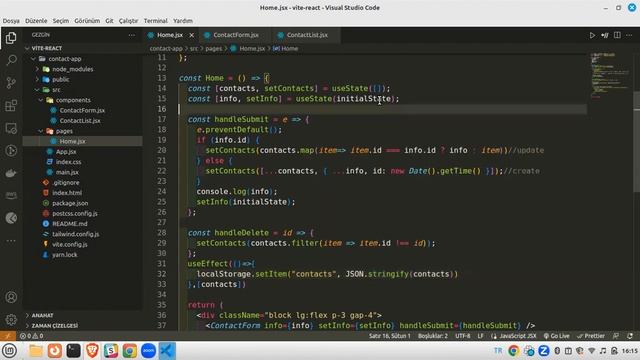
Task: Expand the ZAMAN ÇİZELGESİ timeline section
Action: point(82,326)
